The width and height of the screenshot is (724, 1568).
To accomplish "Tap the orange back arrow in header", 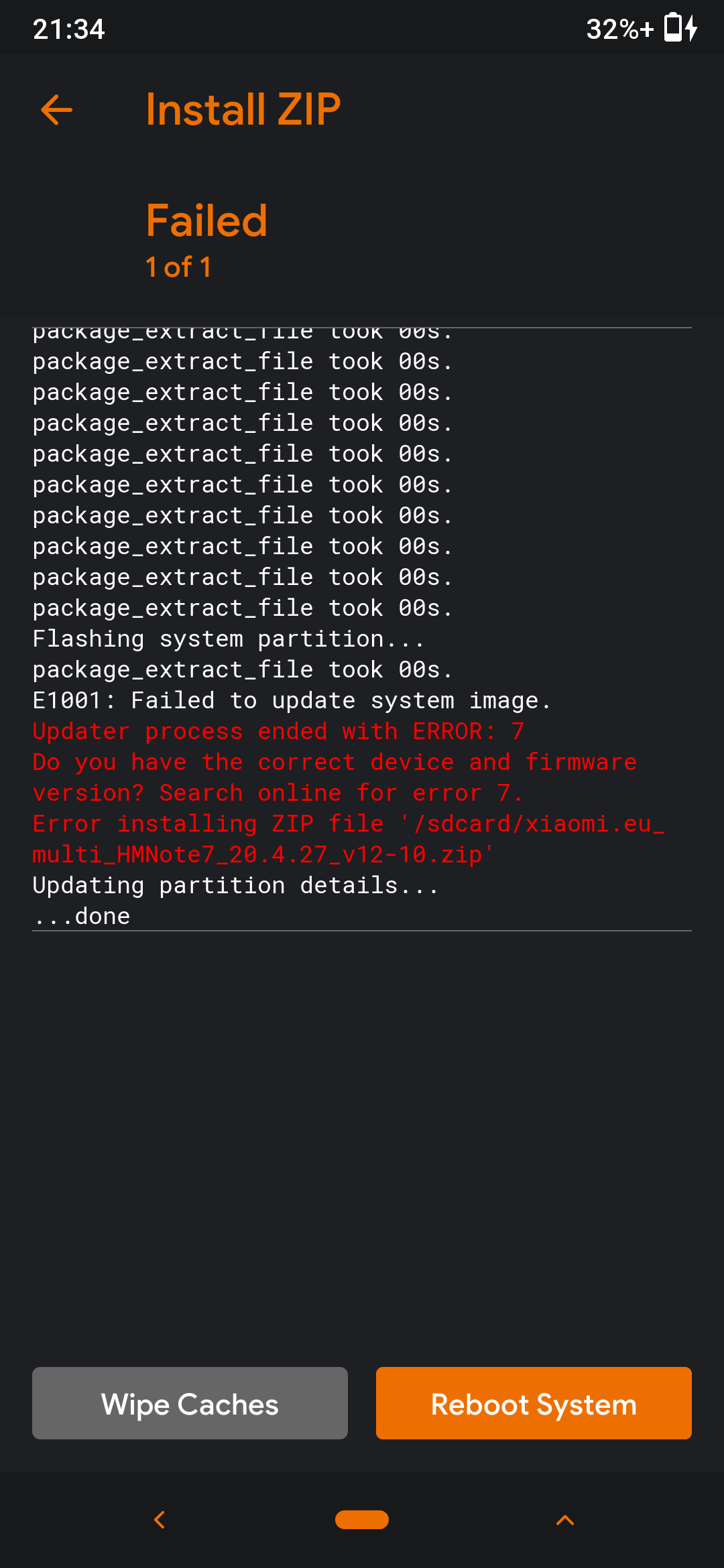I will (56, 110).
